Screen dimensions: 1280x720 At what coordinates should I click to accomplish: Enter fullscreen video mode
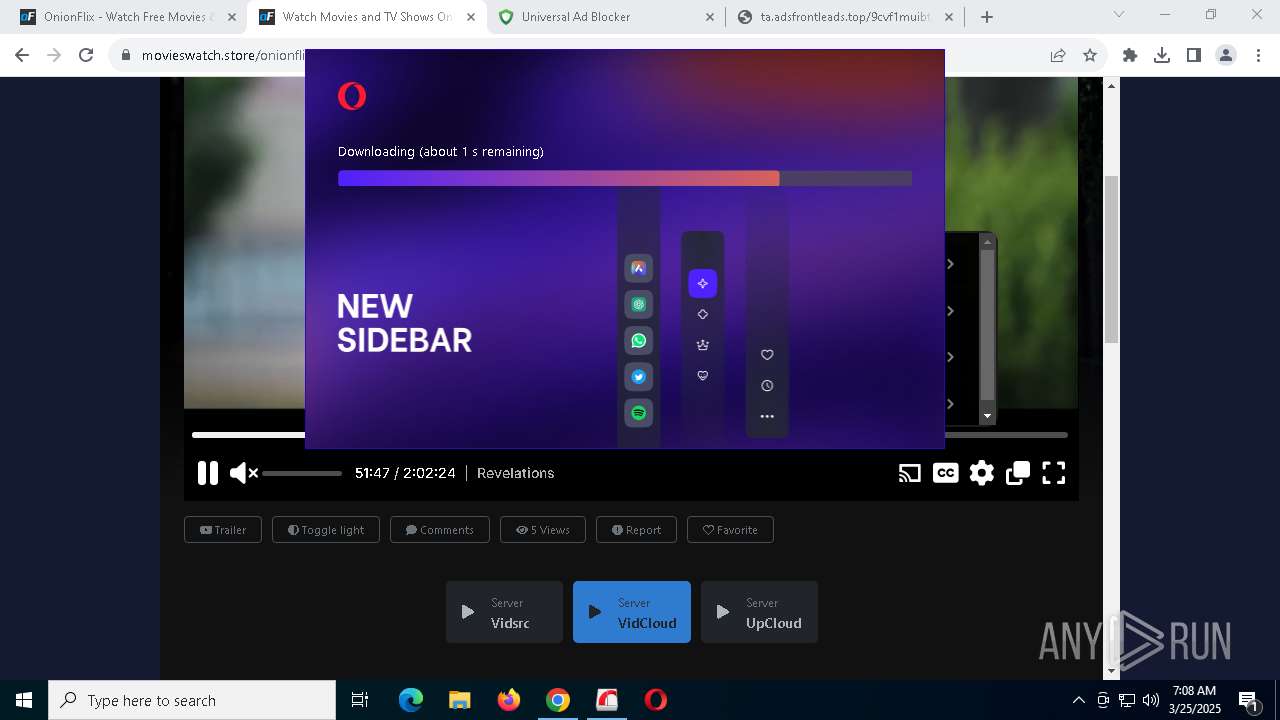tap(1054, 473)
